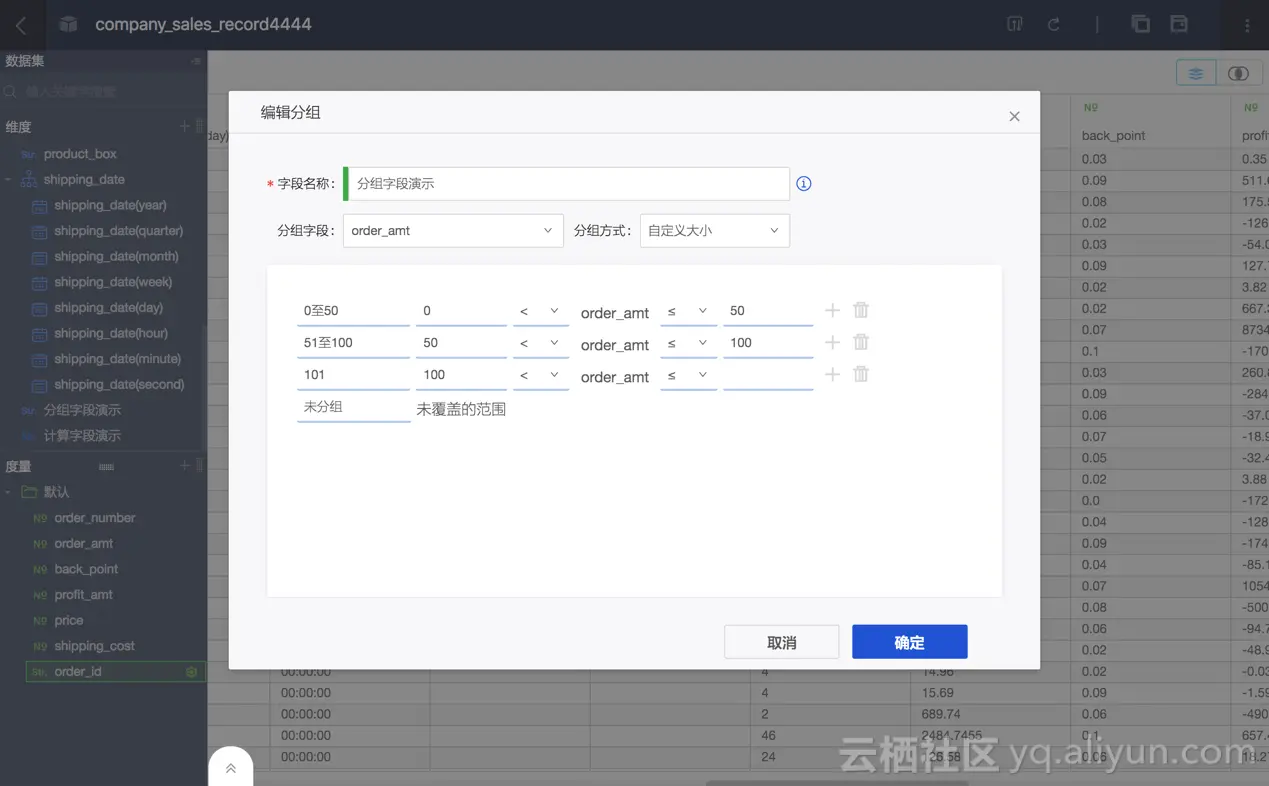
Task: Select order_amt in the measures list
Action: coord(84,544)
